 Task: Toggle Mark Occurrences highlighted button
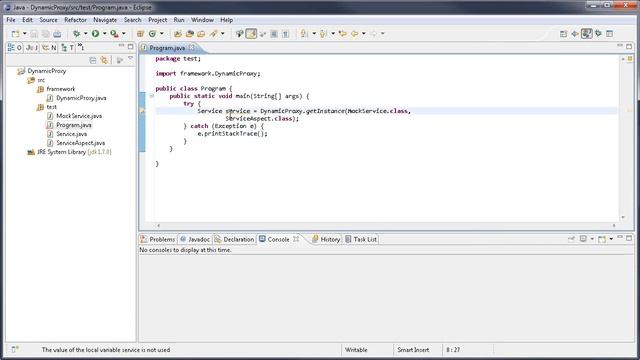[x=251, y=33]
